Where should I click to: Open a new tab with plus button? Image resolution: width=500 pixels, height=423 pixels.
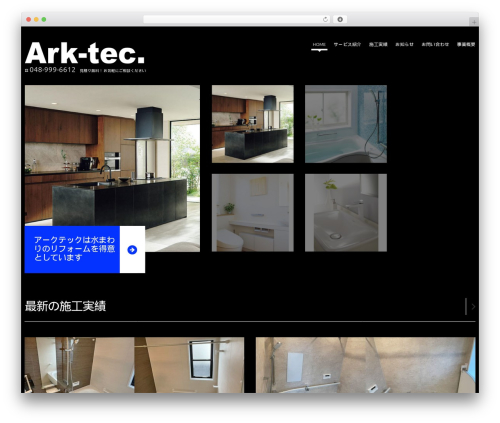click(x=474, y=22)
